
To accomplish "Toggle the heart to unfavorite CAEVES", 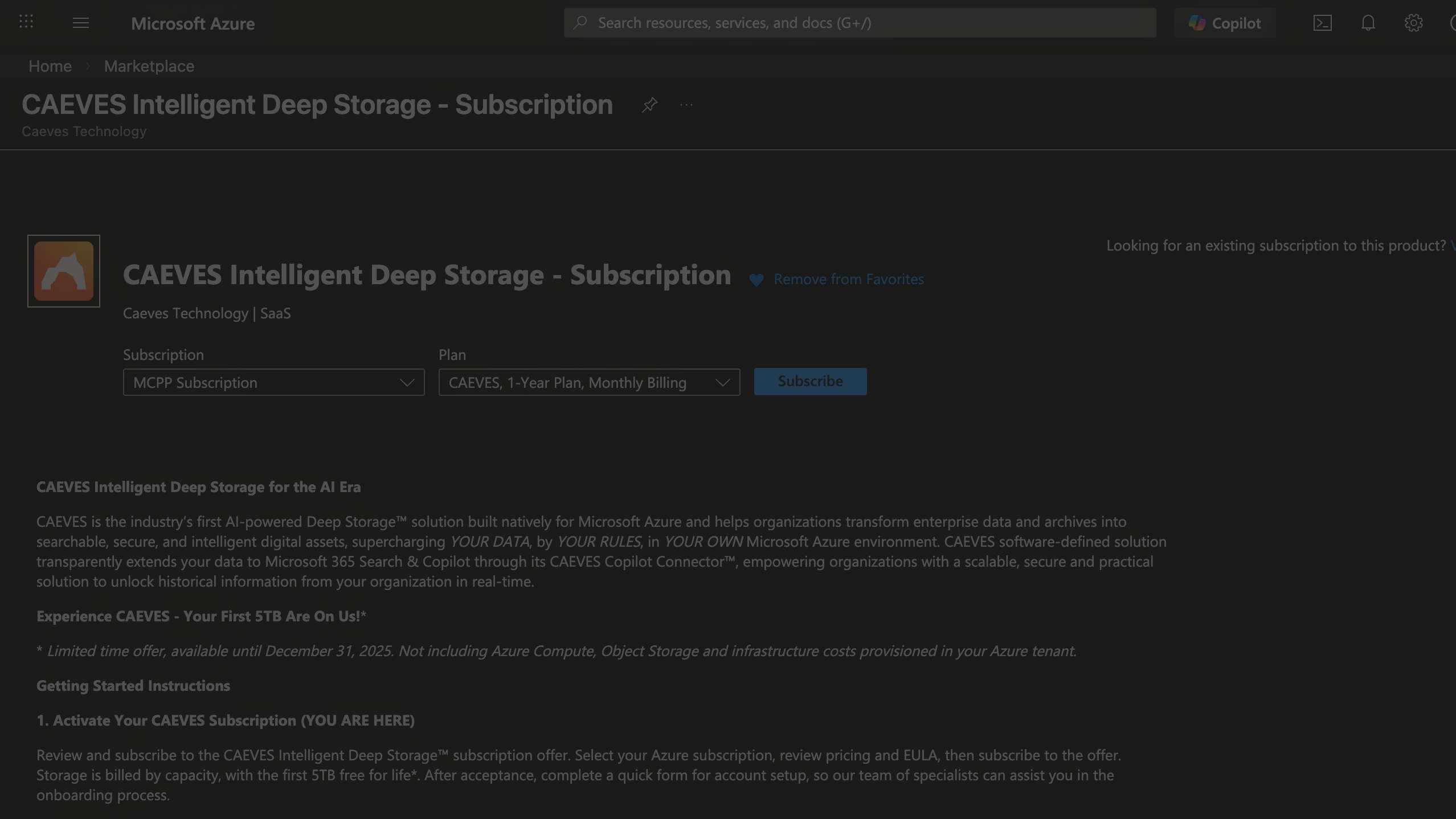I will [x=755, y=280].
